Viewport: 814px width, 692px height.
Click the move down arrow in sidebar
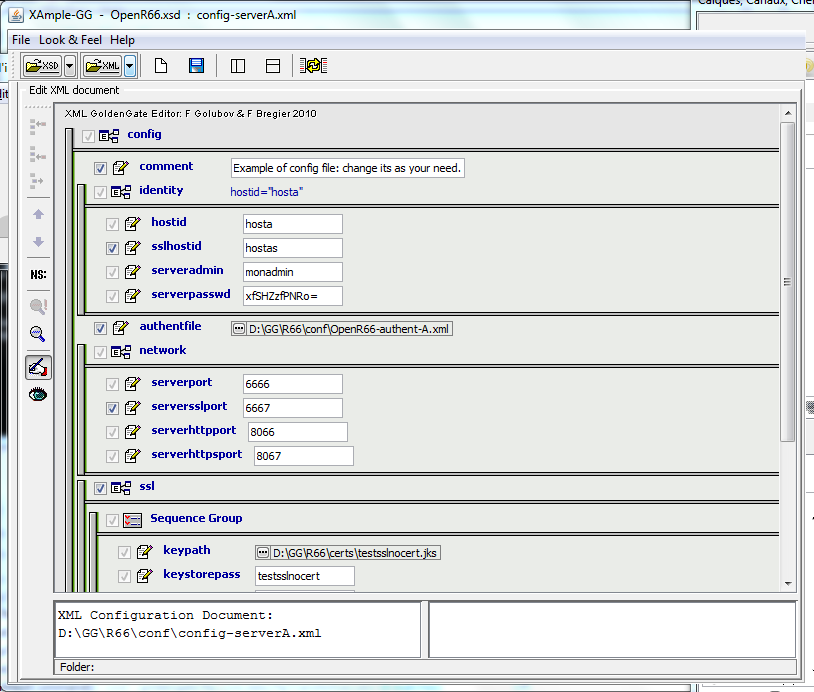[38, 242]
